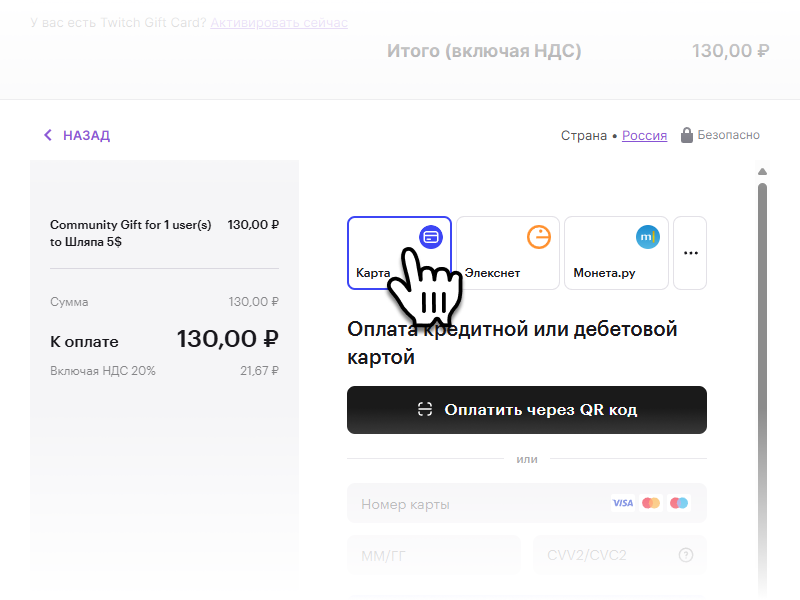Image resolution: width=800 pixels, height=600 pixels.
Task: Change the country via the Россия link
Action: pyautogui.click(x=644, y=136)
